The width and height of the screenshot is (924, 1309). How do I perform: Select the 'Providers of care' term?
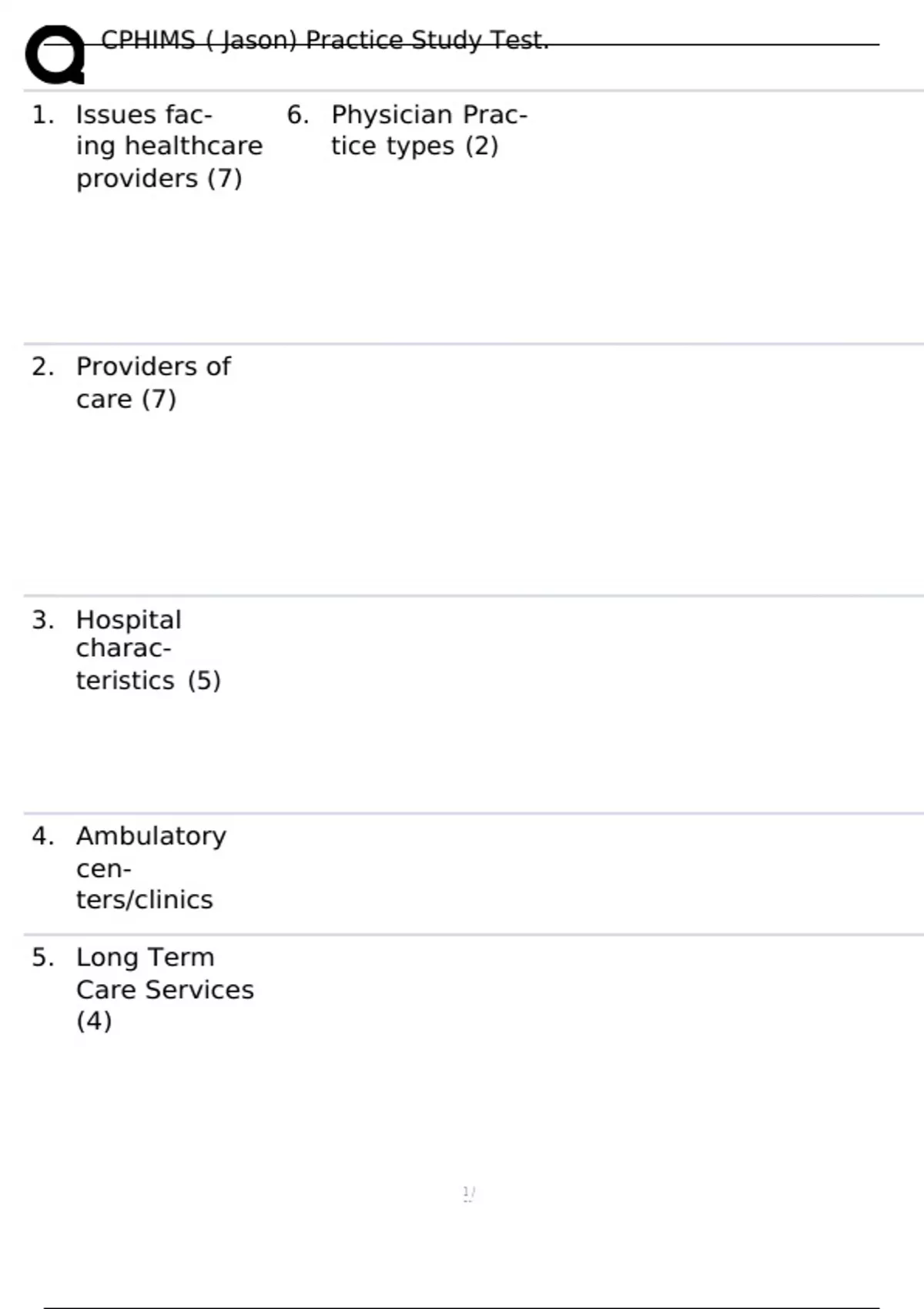[152, 382]
